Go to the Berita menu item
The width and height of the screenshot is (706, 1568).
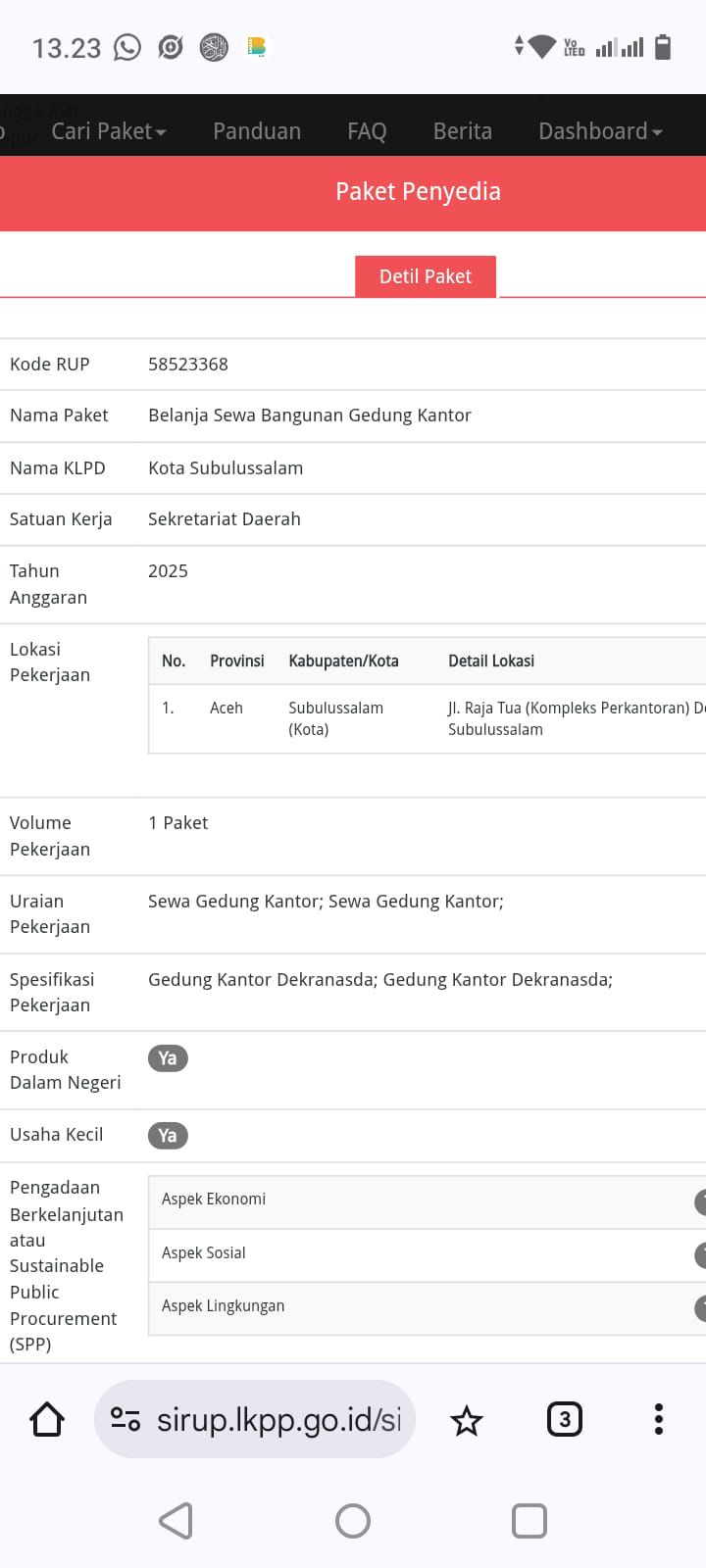[463, 131]
